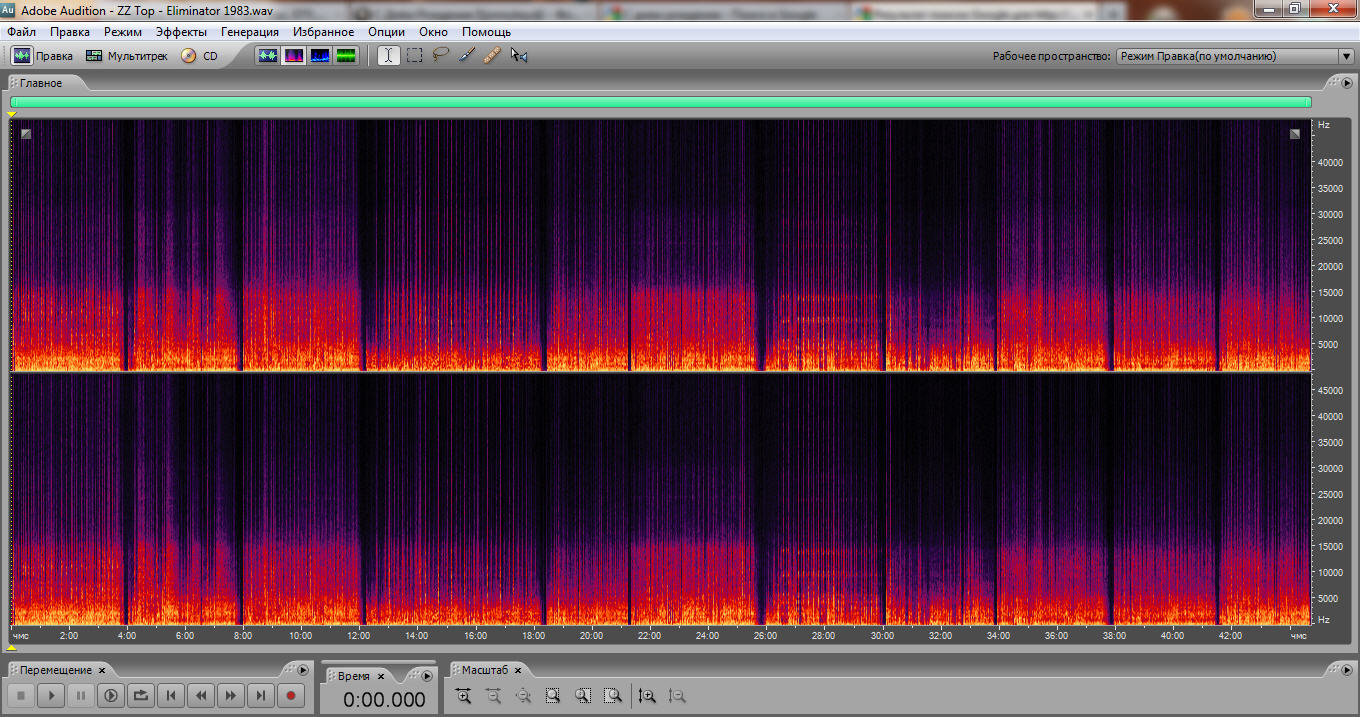Toggle the Waveform display view
This screenshot has height=717, width=1360.
[267, 56]
